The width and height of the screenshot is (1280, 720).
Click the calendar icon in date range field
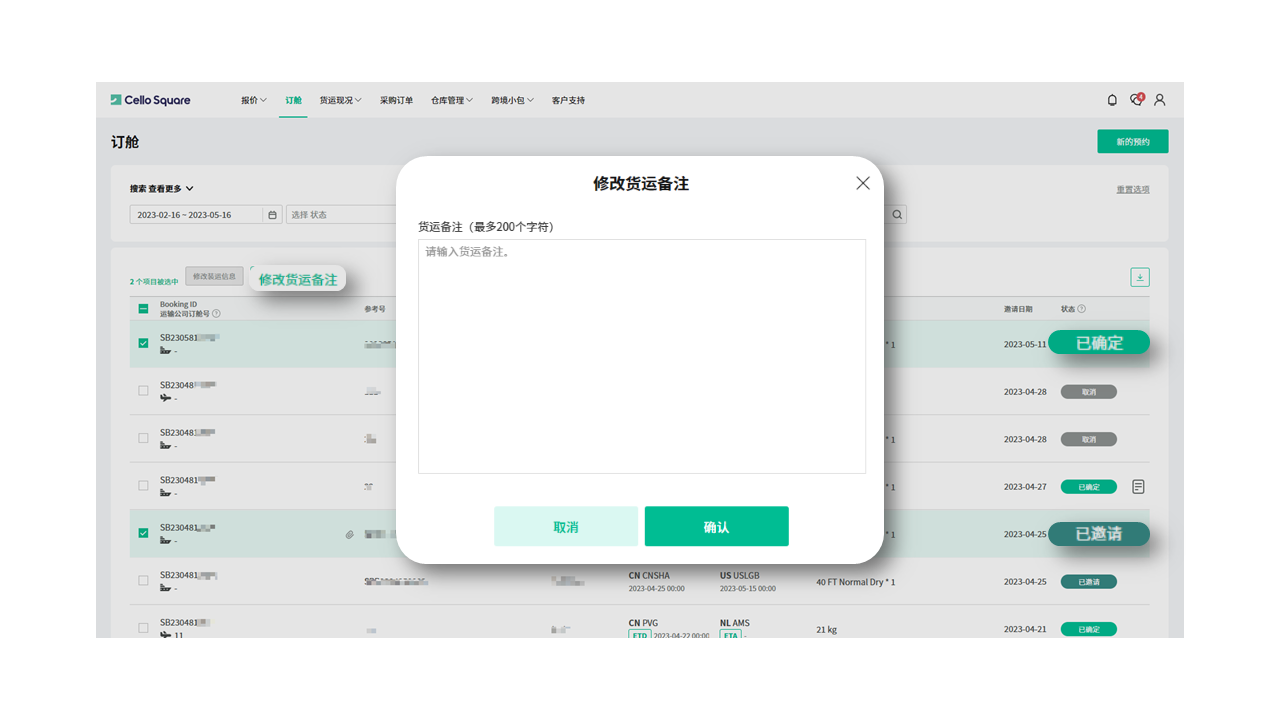point(272,215)
